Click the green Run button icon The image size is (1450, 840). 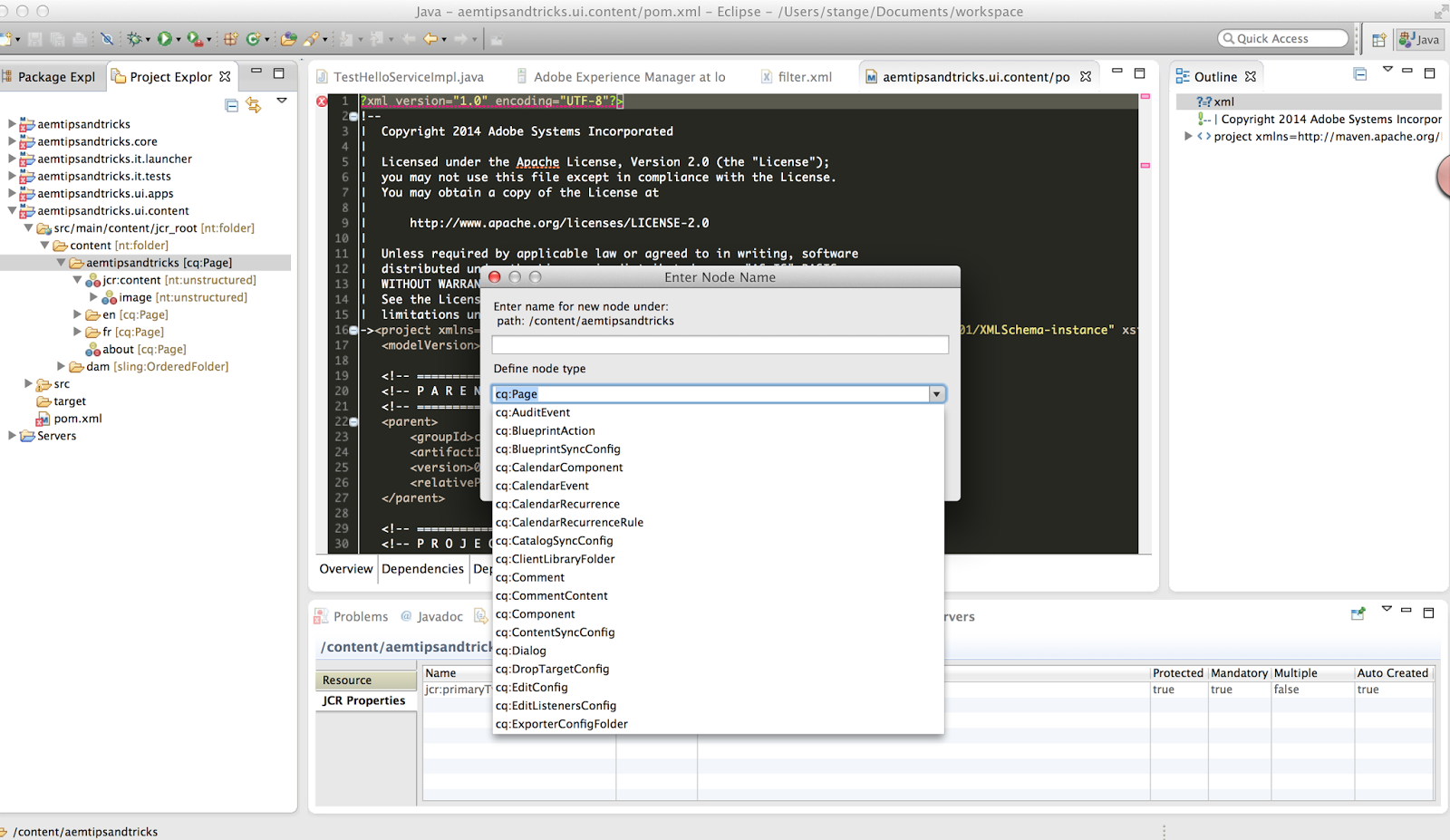point(164,39)
